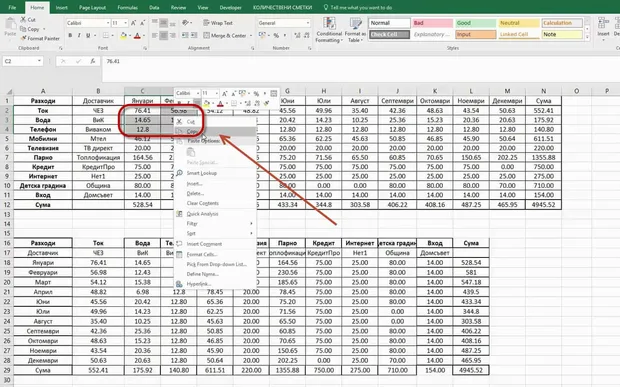The width and height of the screenshot is (620, 387).
Task: Open Conditional Formatting in the ribbon
Action: pos(329,30)
